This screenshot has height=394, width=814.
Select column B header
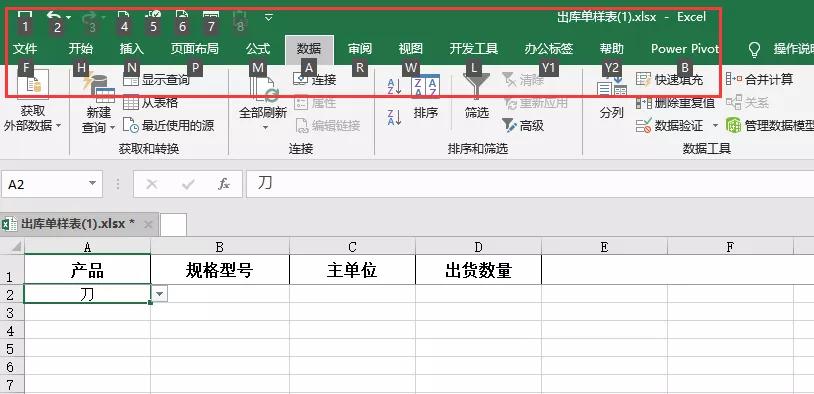(220, 247)
